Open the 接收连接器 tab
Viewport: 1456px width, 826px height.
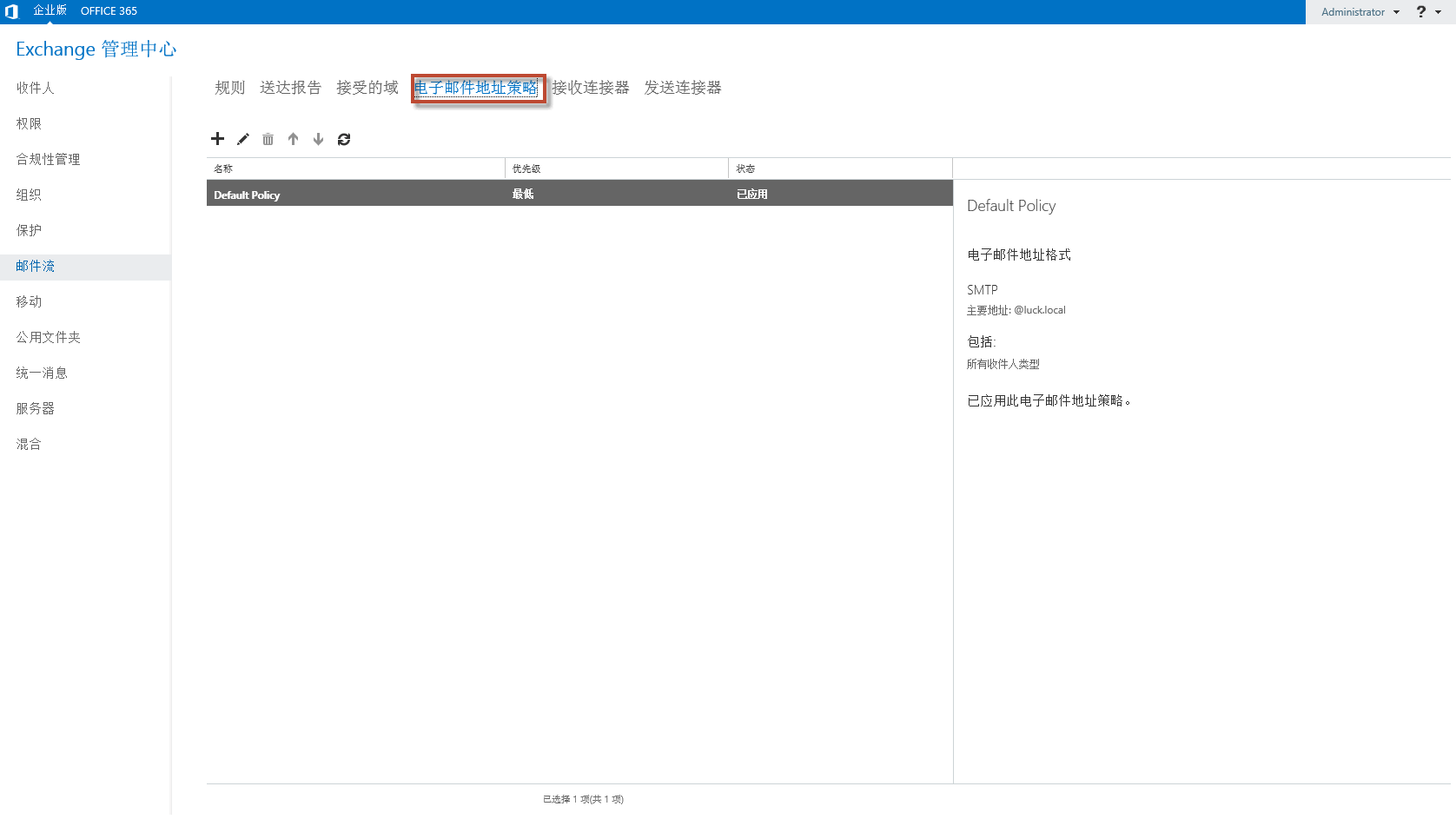coord(591,88)
